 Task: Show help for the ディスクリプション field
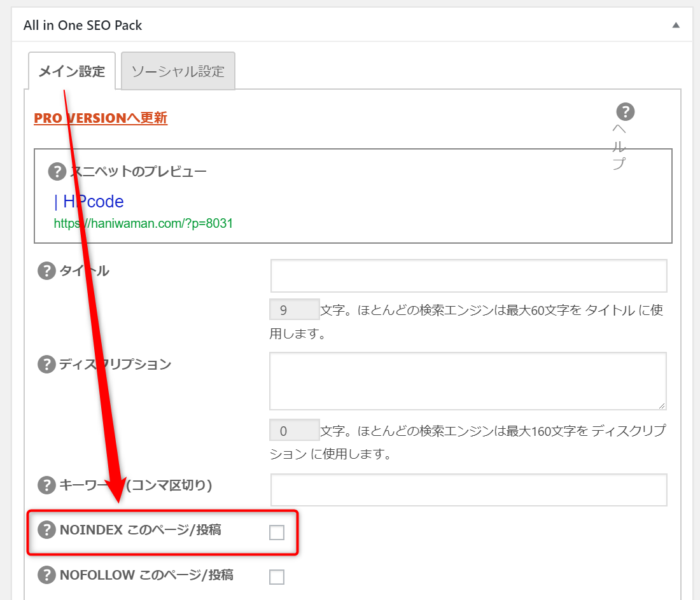45,364
